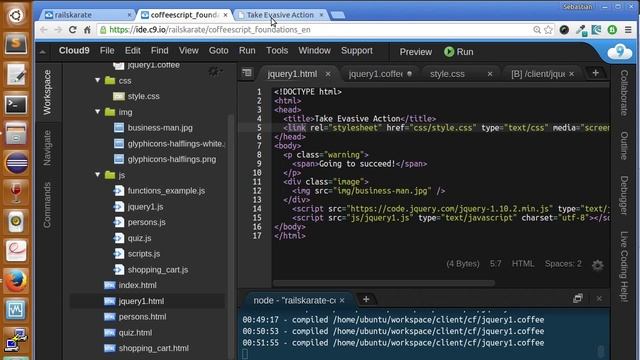640x360 pixels.
Task: Open the Goto menu
Action: click(x=218, y=51)
